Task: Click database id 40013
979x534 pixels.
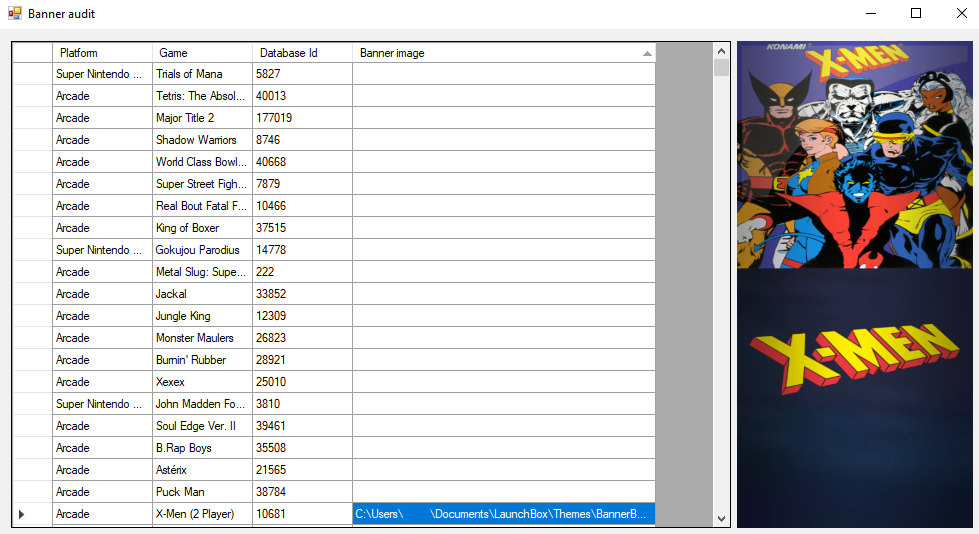Action: coord(302,96)
